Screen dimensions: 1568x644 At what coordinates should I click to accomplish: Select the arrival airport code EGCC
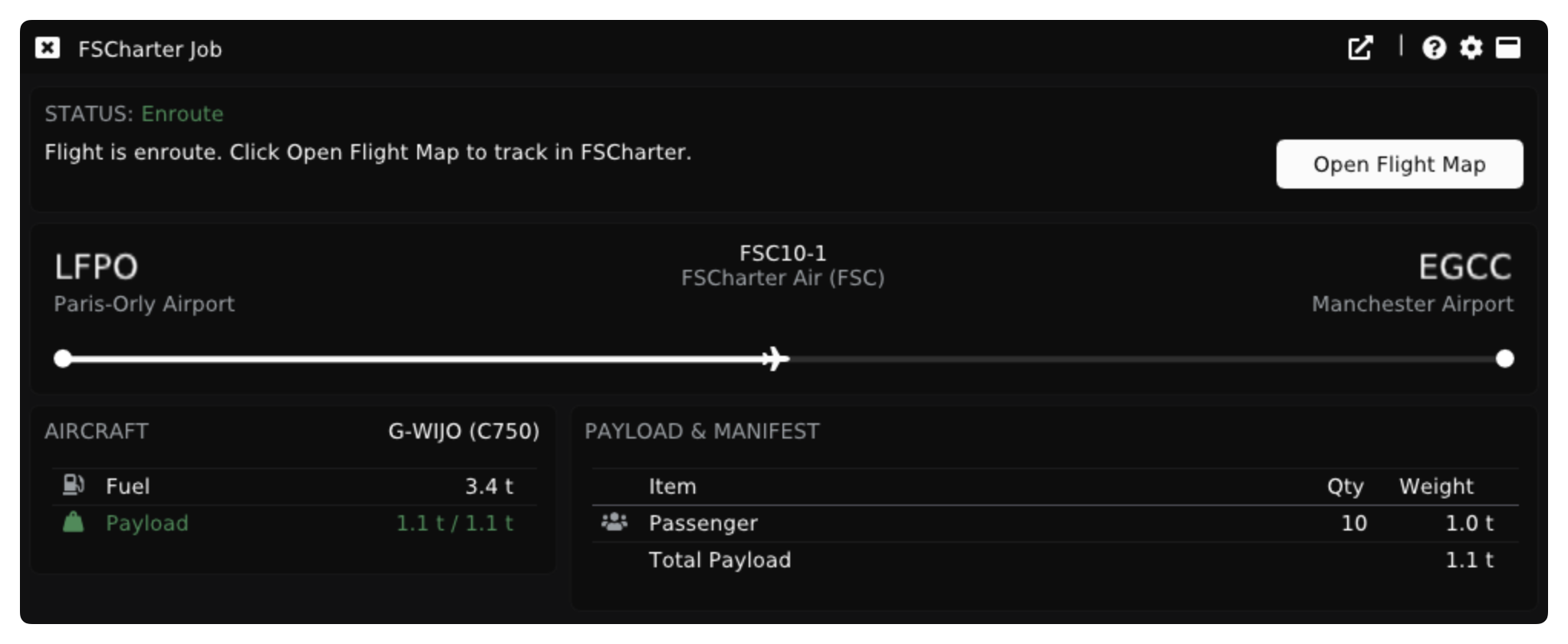coord(1464,265)
